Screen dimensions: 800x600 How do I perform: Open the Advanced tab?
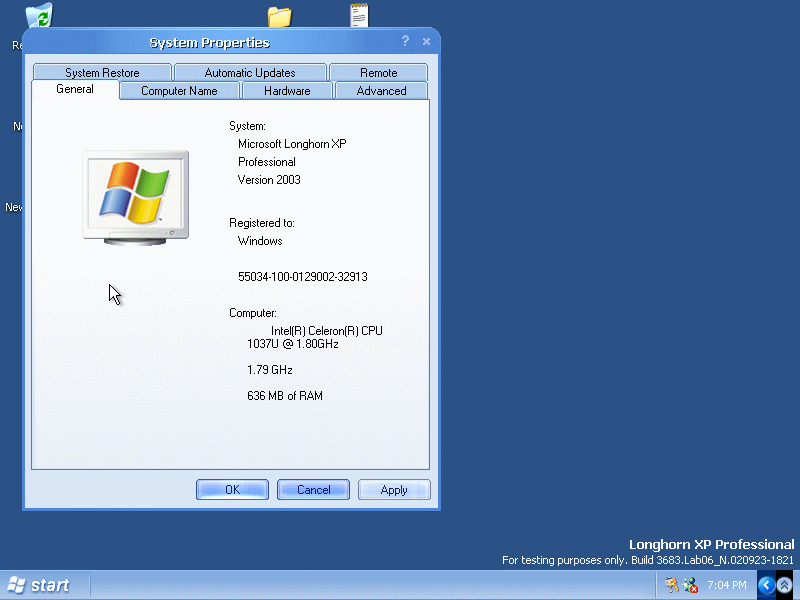tap(382, 91)
